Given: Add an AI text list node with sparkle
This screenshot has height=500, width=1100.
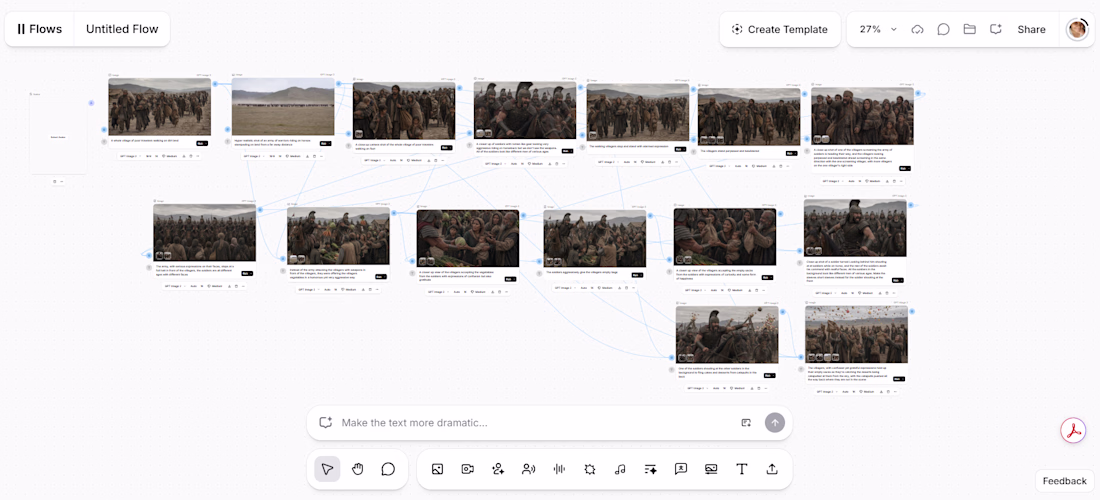Looking at the screenshot, I should pos(650,469).
